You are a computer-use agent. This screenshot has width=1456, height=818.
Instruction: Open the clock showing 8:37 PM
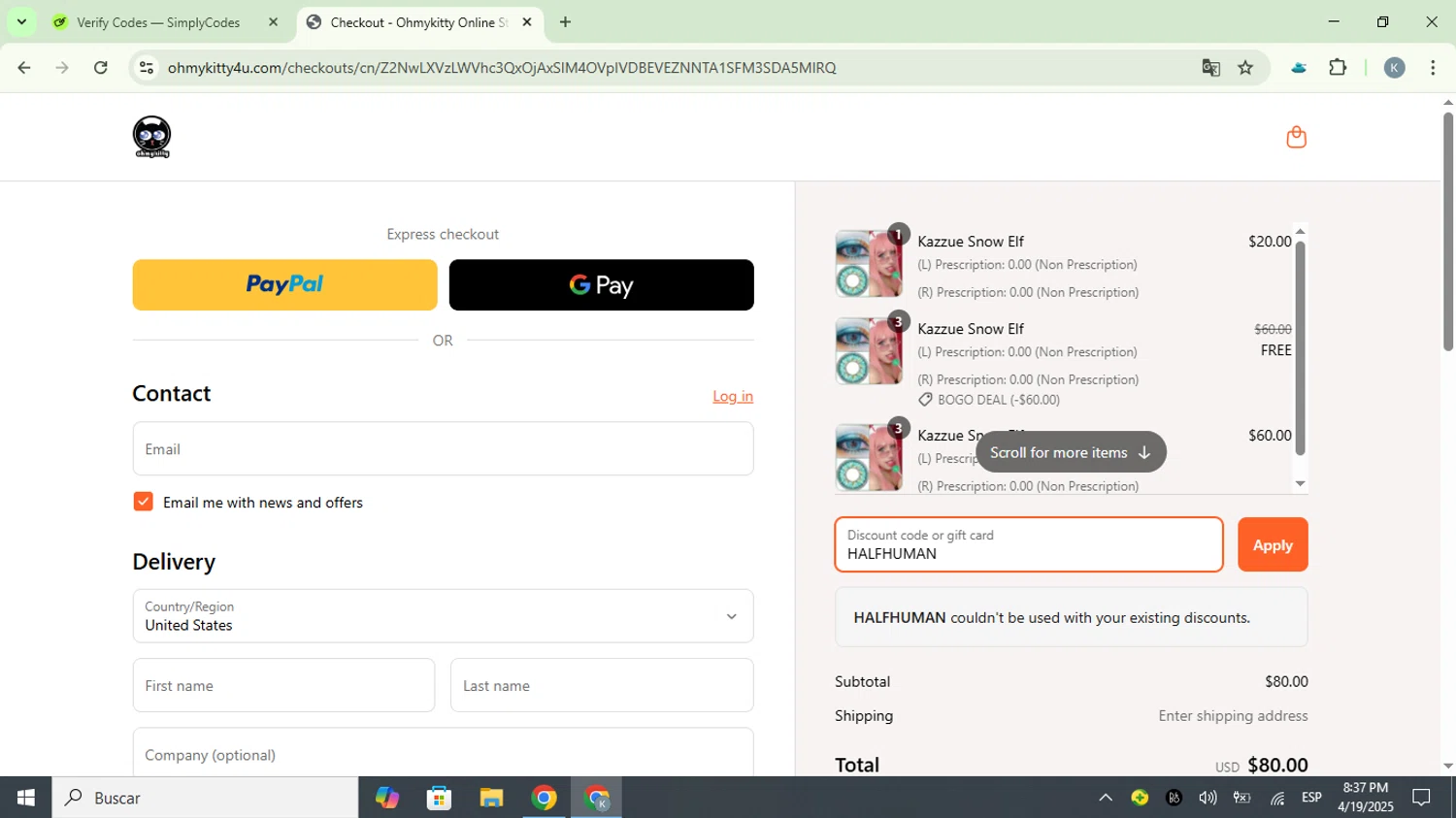[x=1365, y=798]
